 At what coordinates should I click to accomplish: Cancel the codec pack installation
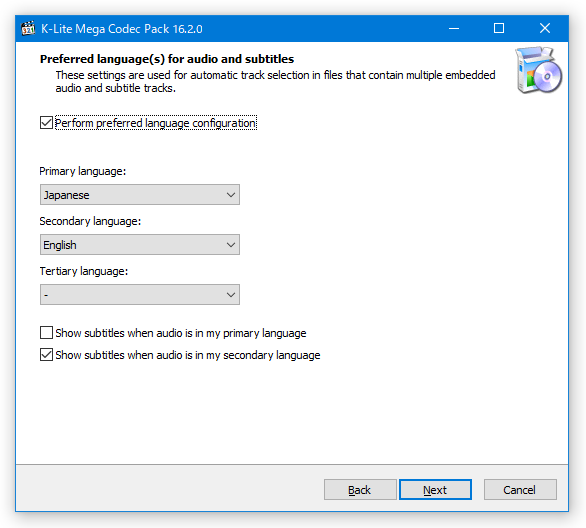click(x=520, y=490)
